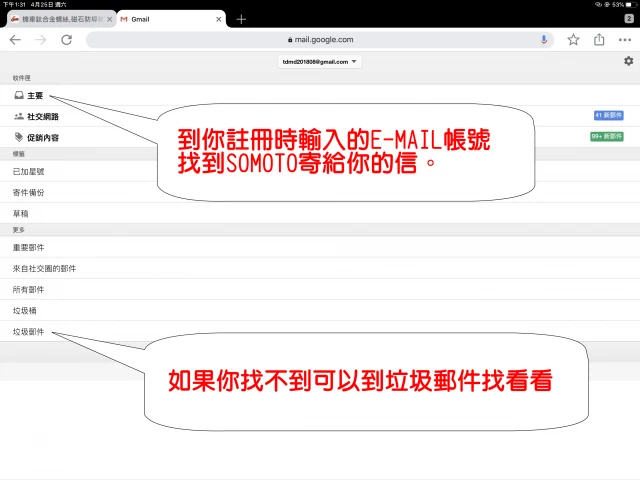Switch to the Gmail tab
The width and height of the screenshot is (640, 480).
(171, 19)
